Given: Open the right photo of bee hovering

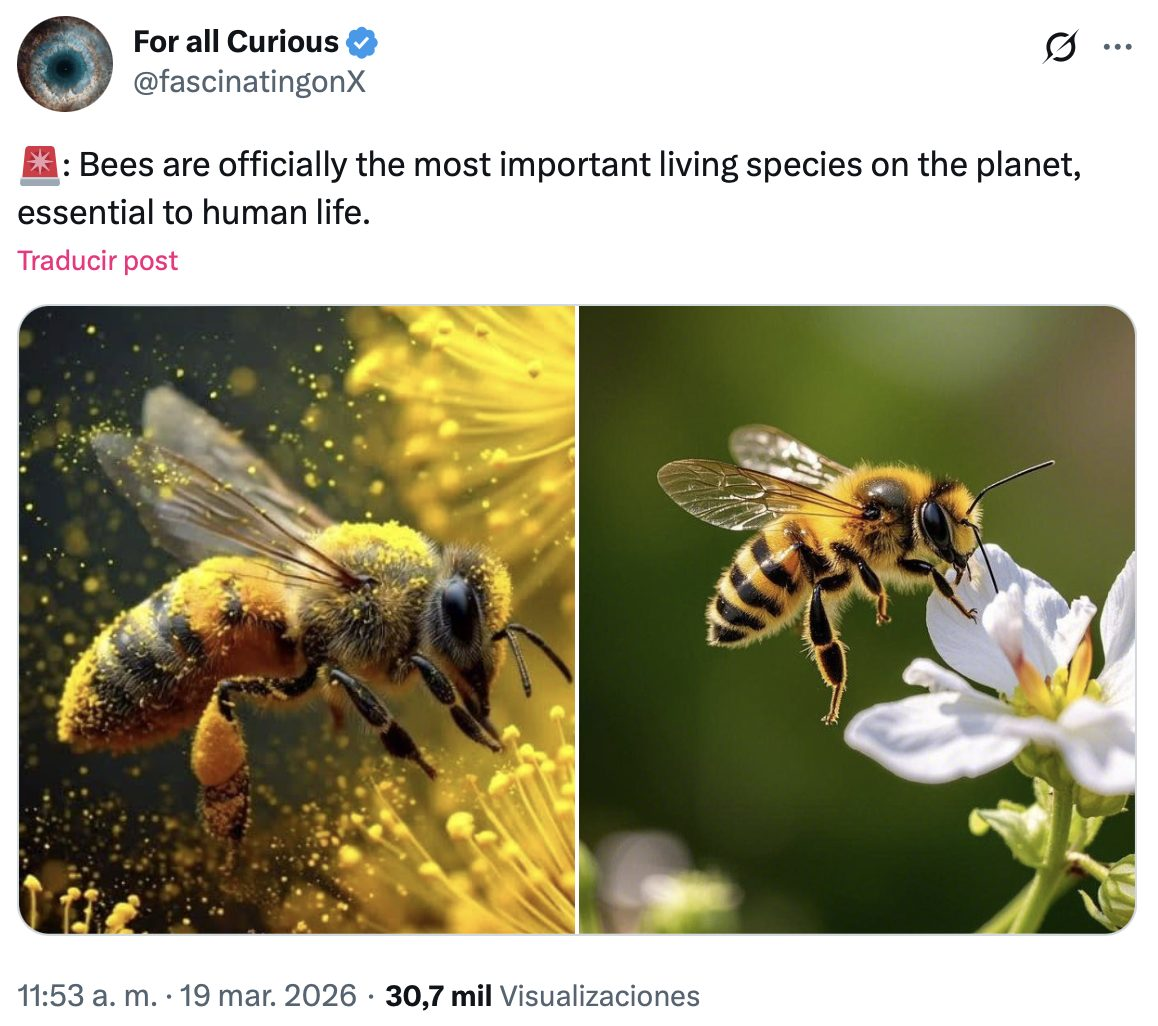Looking at the screenshot, I should point(857,619).
